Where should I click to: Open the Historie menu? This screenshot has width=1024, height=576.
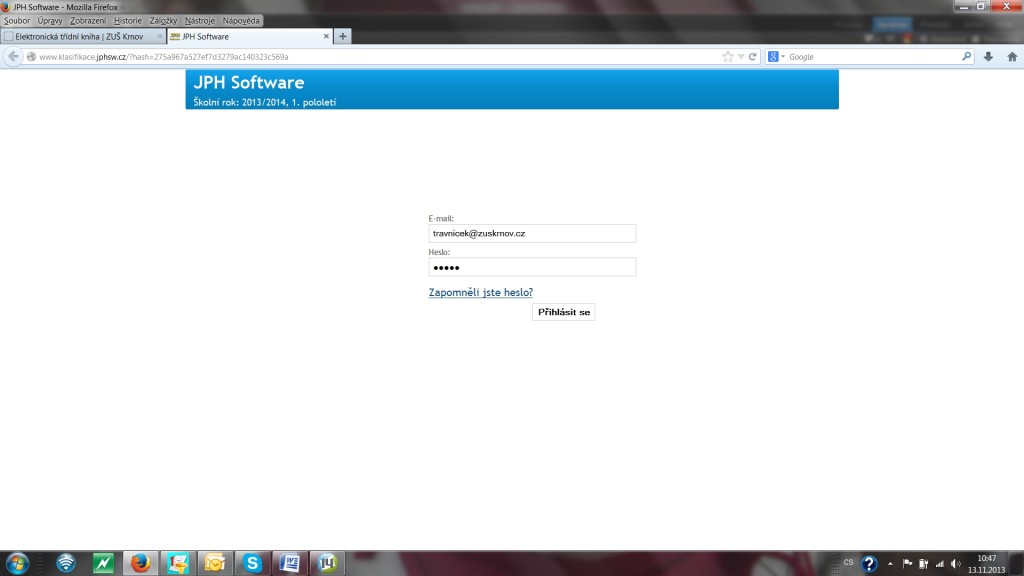click(x=127, y=21)
